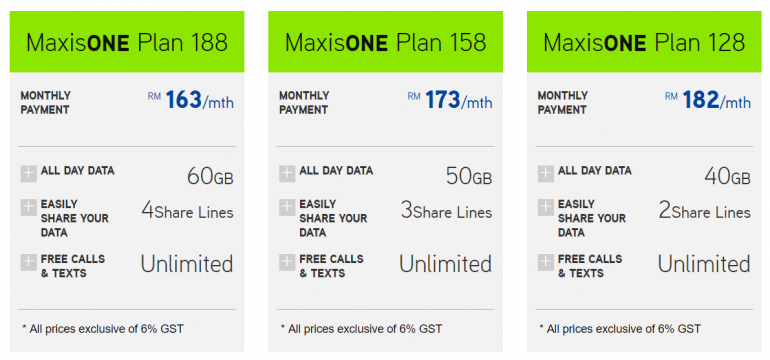Click the 40GB data value
The width and height of the screenshot is (770, 360).
[x=727, y=176]
